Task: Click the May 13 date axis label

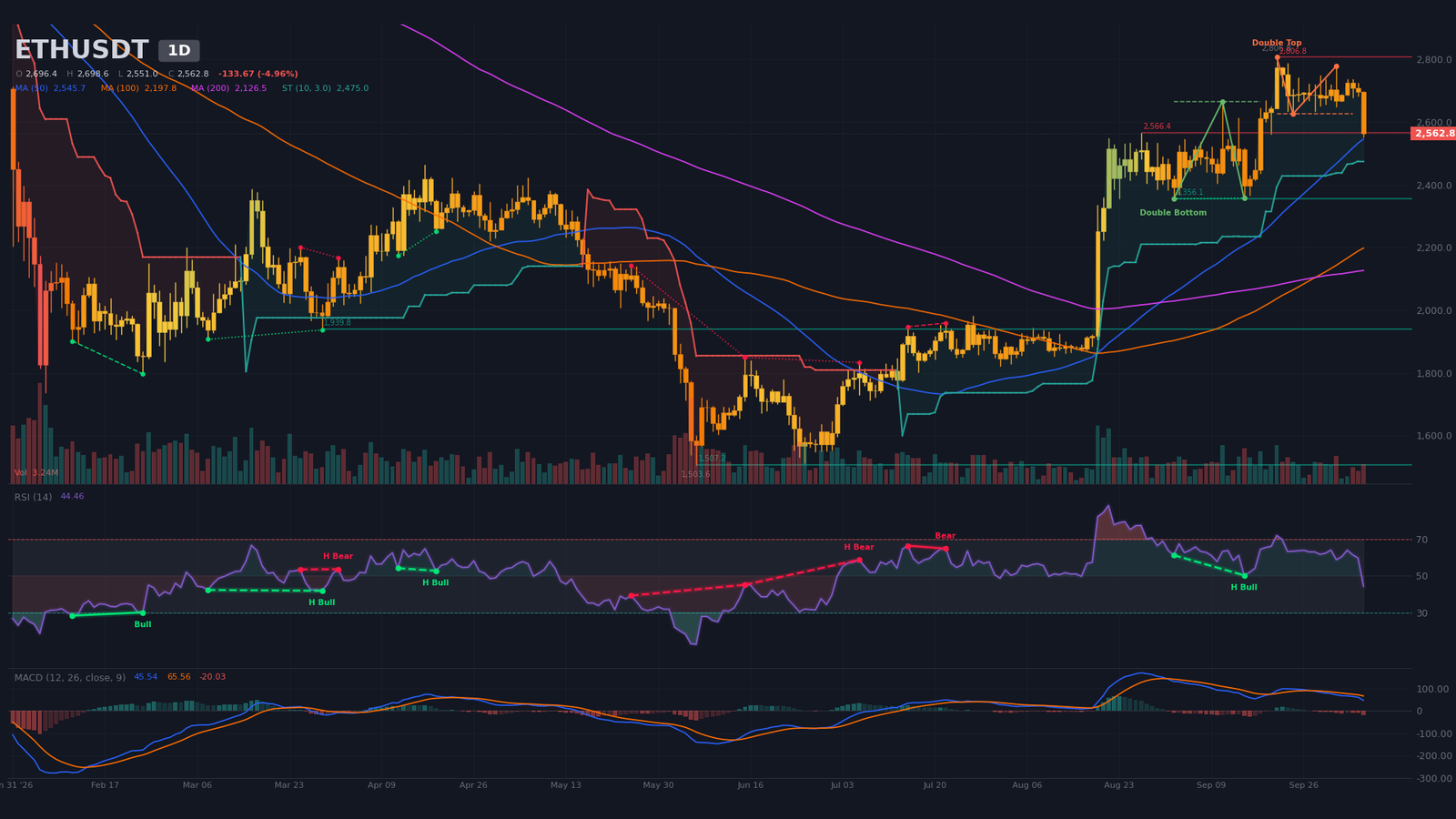Action: (x=565, y=785)
